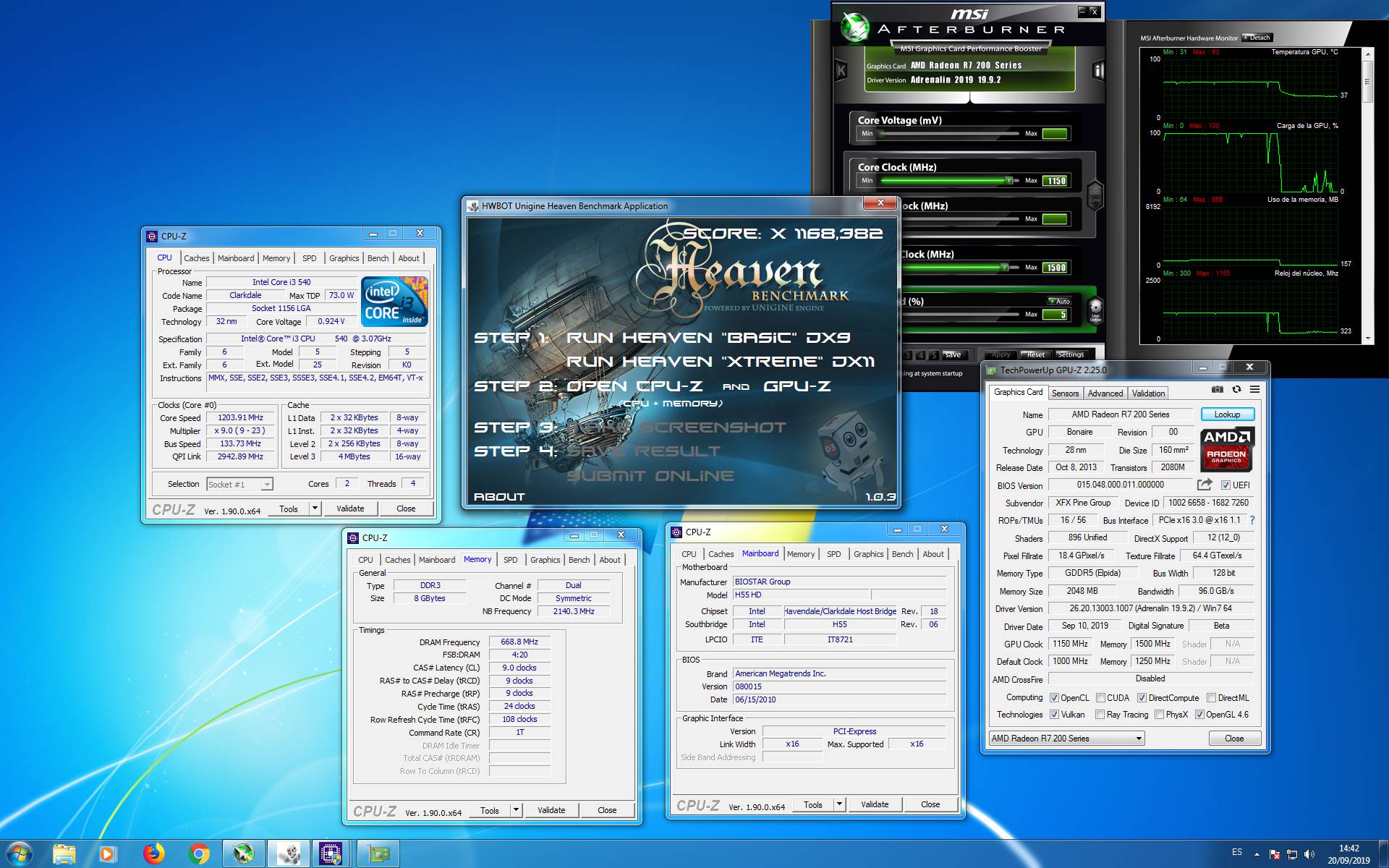Click the Memory Clock slider handle at 1500

point(1004,267)
